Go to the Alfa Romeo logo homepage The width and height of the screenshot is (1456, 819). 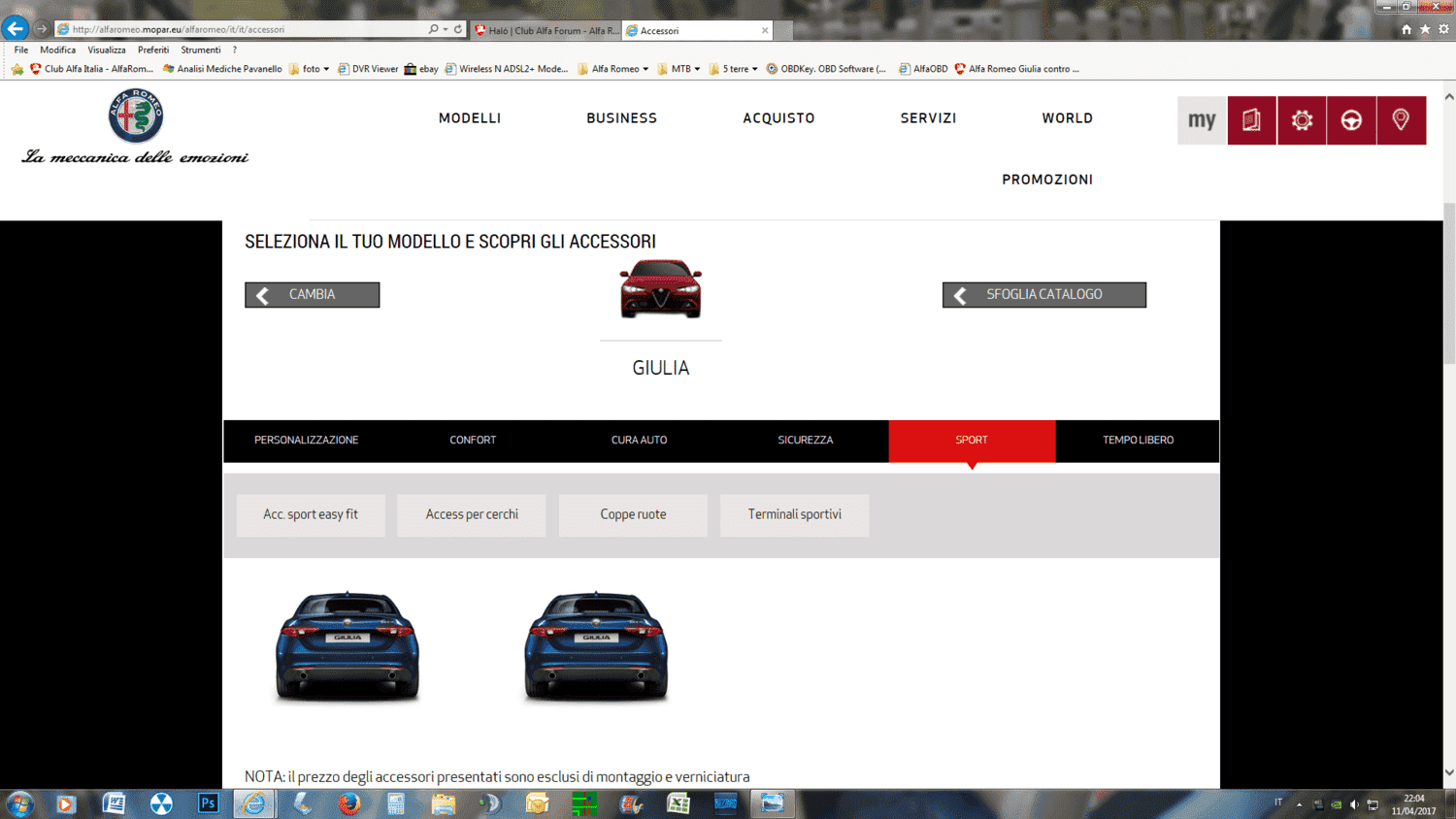(136, 115)
